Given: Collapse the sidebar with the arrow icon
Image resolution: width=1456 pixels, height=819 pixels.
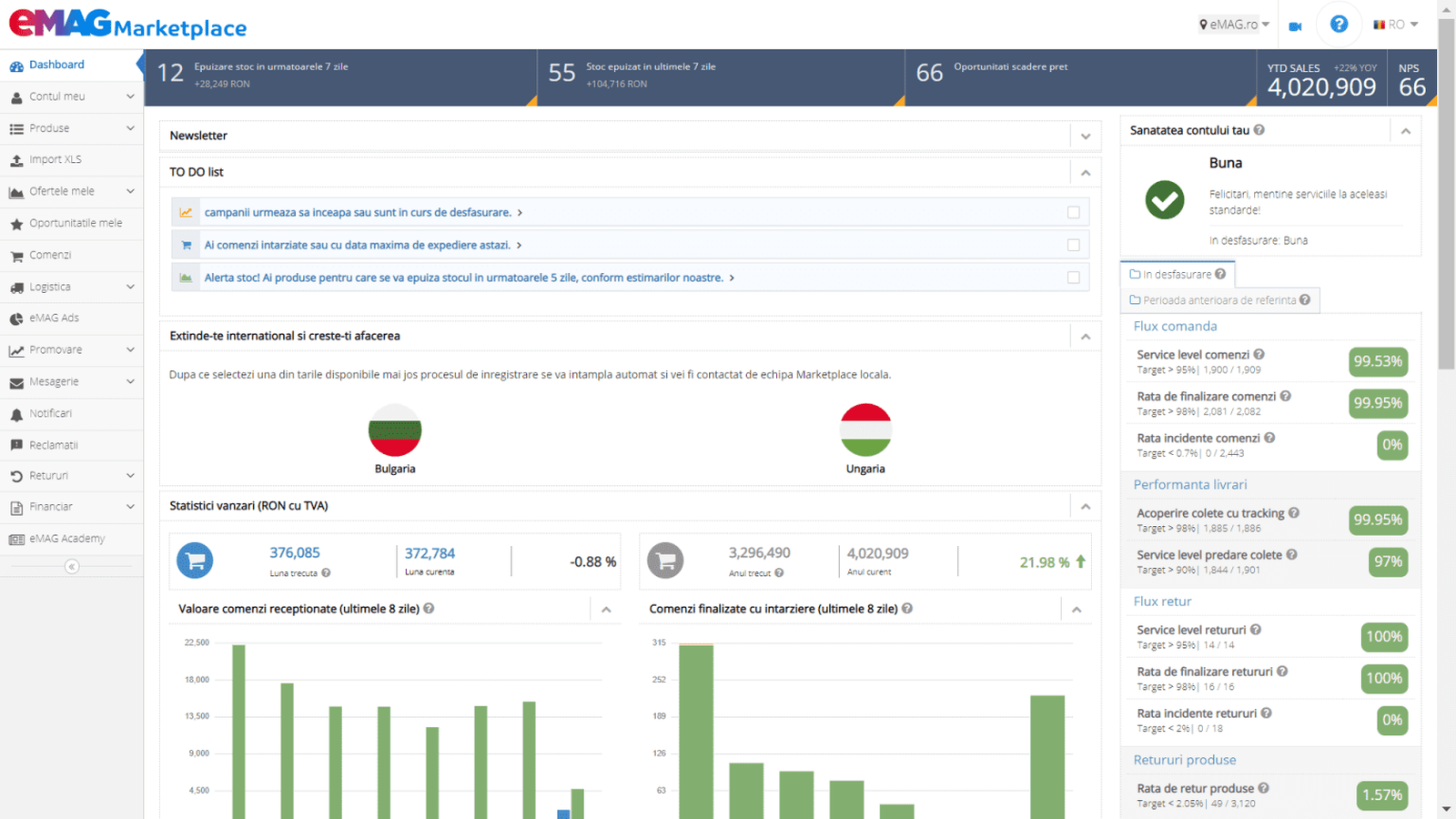Looking at the screenshot, I should pos(72,567).
